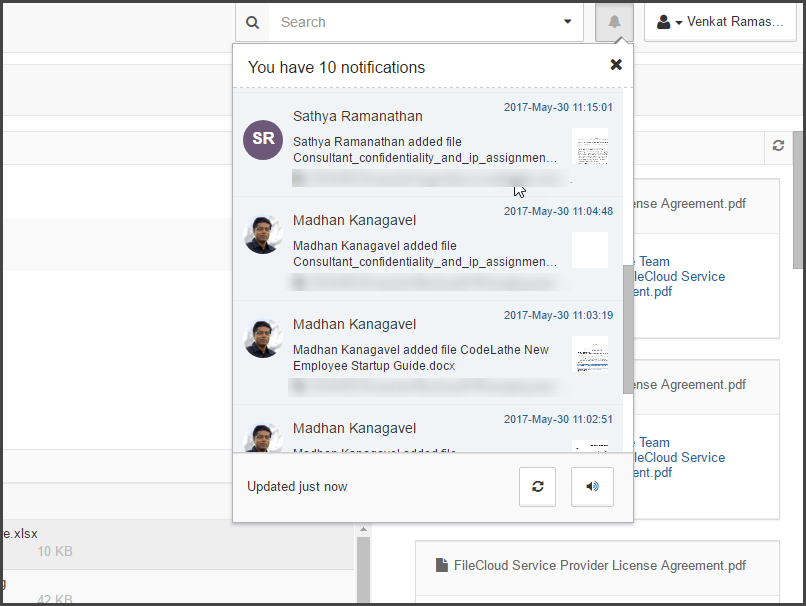Refresh the activity panel on right
Viewport: 806px width, 606px height.
(x=778, y=146)
